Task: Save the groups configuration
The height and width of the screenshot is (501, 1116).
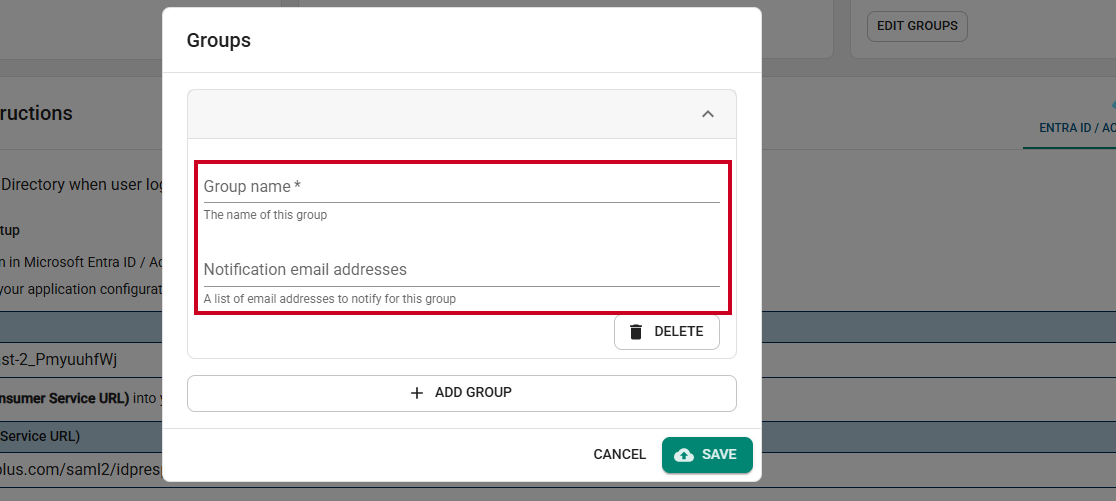Action: [x=707, y=455]
